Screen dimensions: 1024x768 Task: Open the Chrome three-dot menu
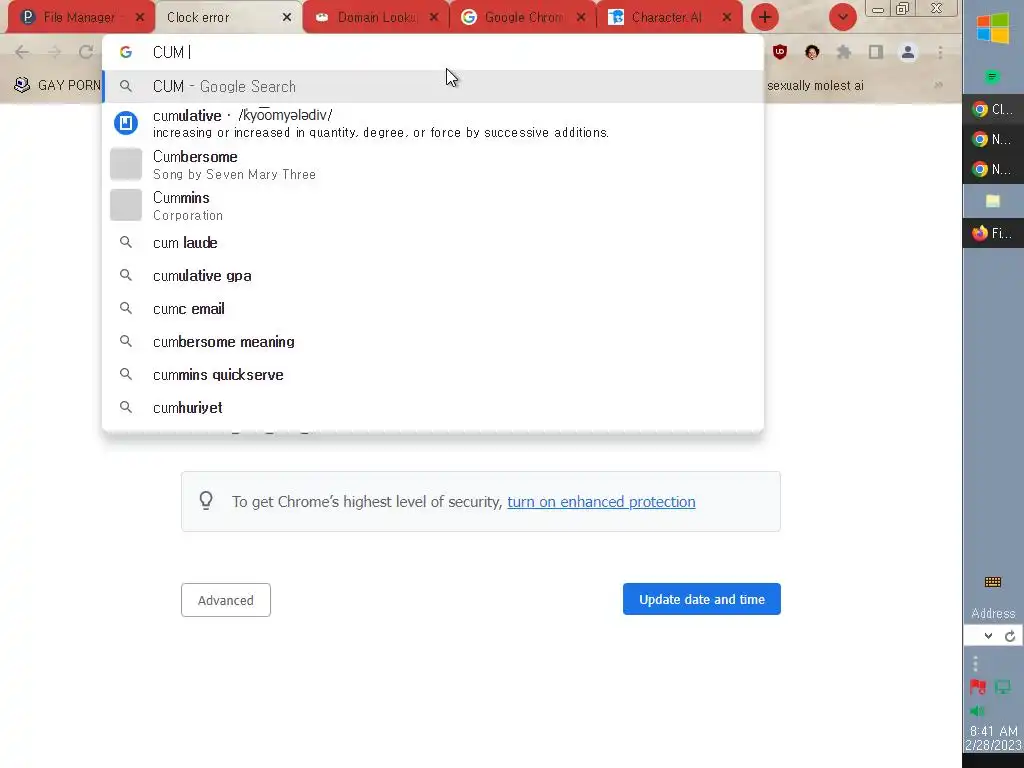click(940, 52)
